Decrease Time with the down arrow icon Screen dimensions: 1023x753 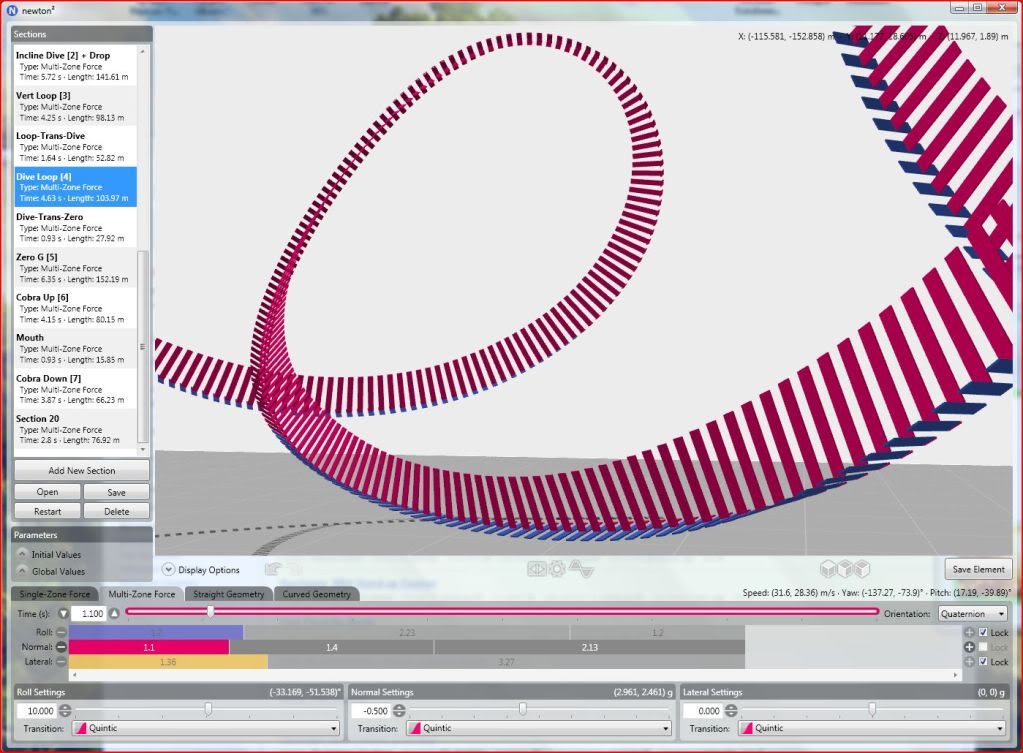coord(63,613)
